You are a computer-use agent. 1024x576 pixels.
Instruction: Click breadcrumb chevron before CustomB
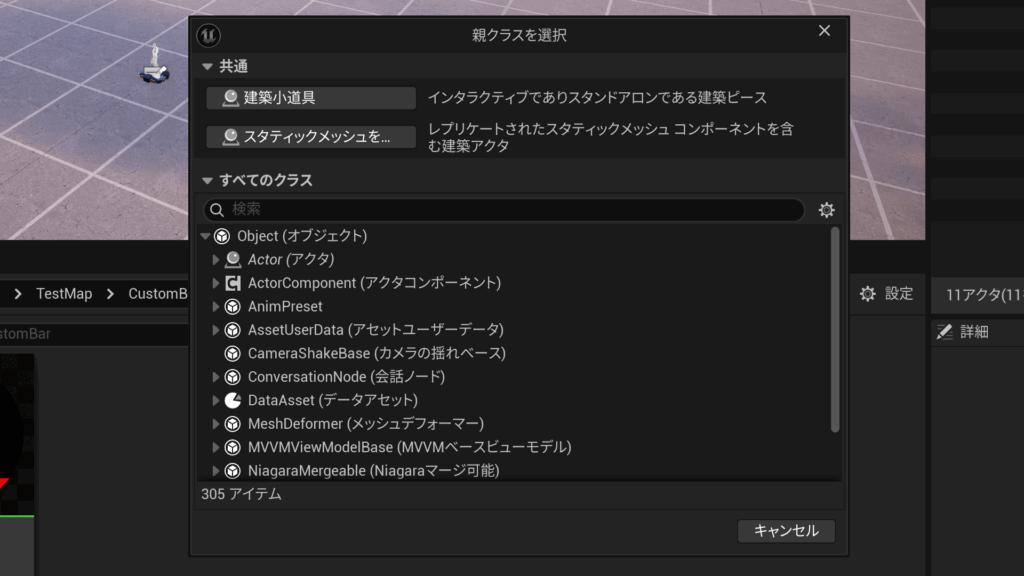click(x=110, y=294)
